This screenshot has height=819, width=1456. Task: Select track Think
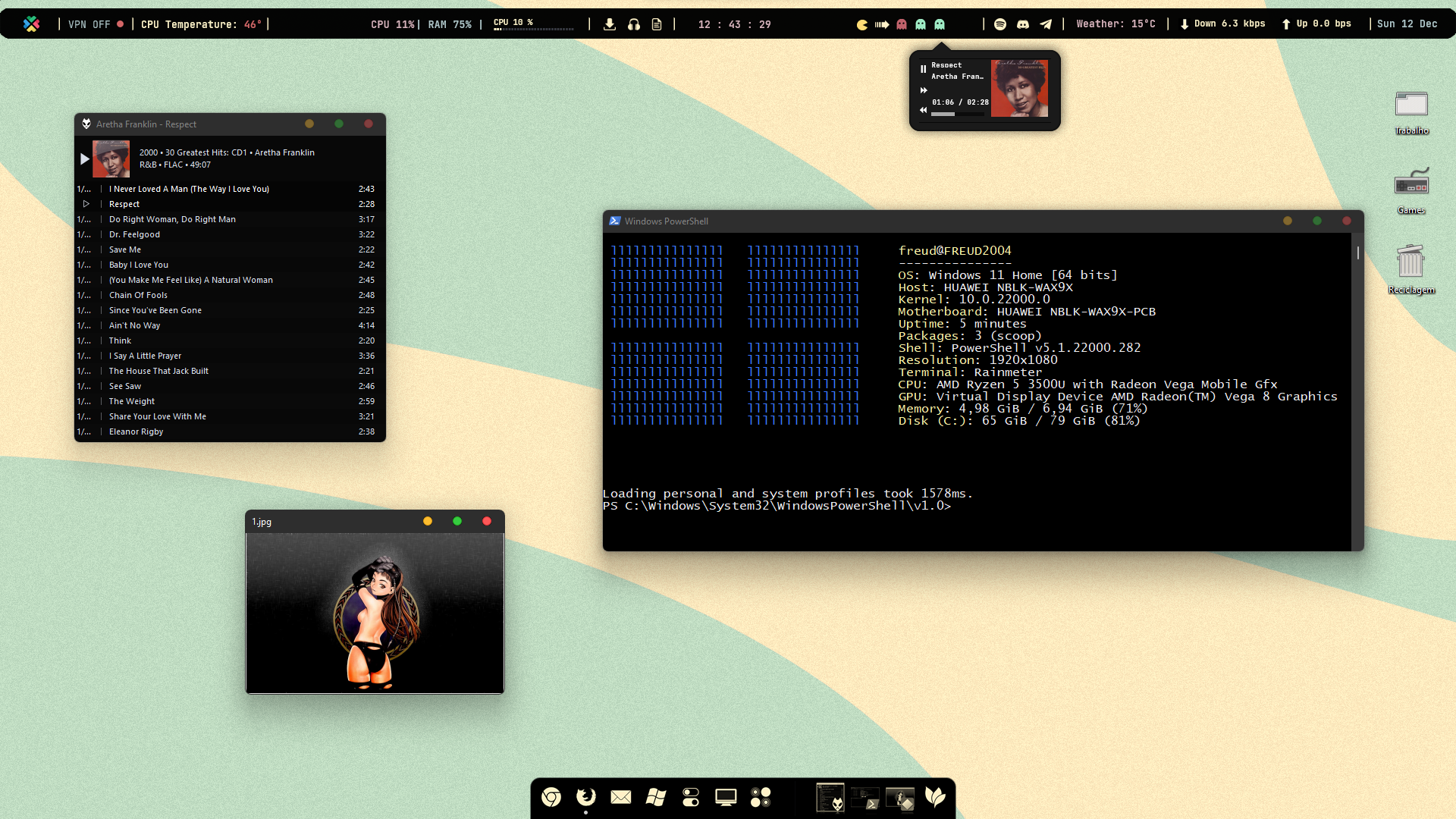[x=230, y=340]
